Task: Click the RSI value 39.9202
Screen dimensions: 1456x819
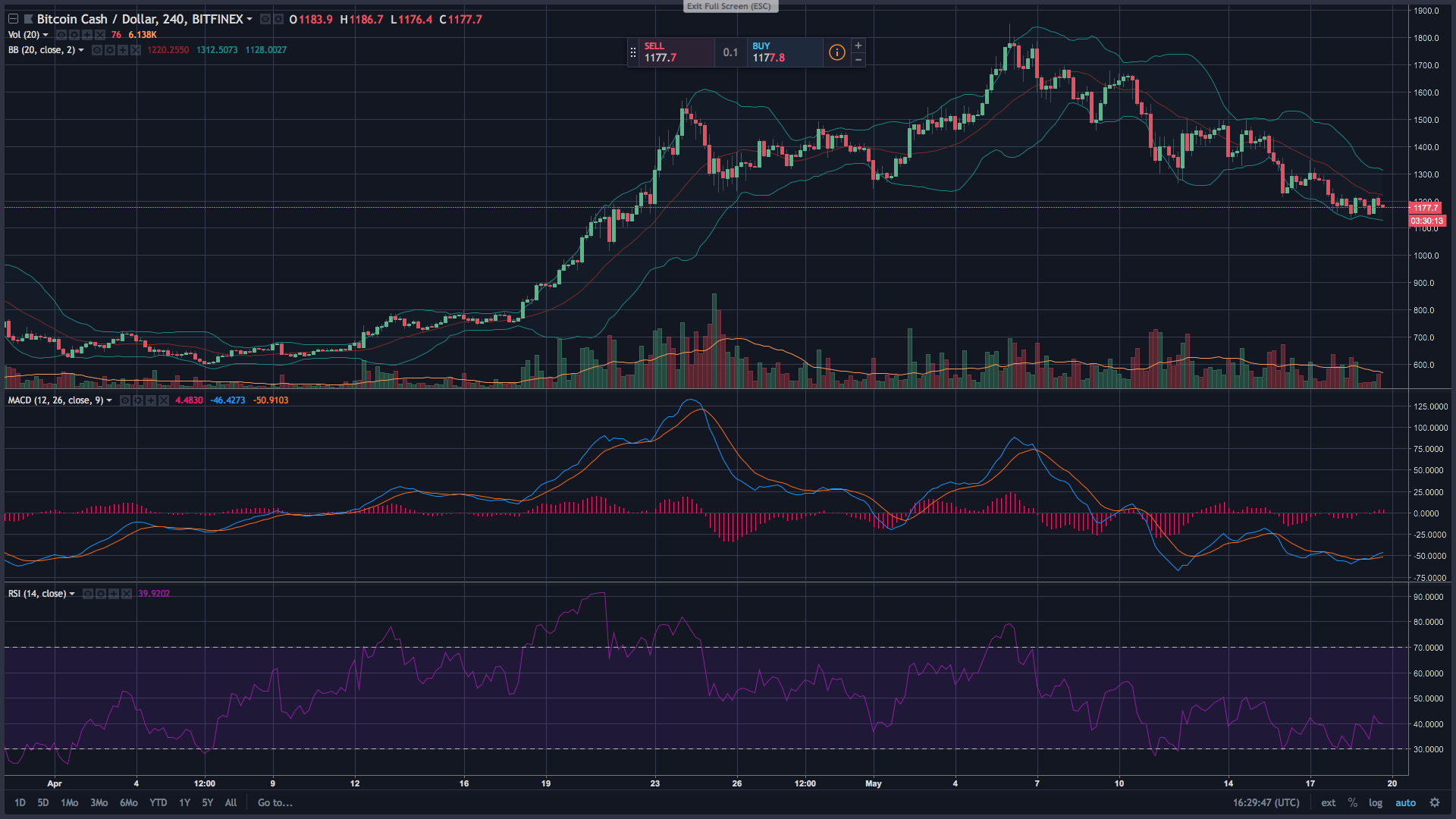Action: coord(154,594)
